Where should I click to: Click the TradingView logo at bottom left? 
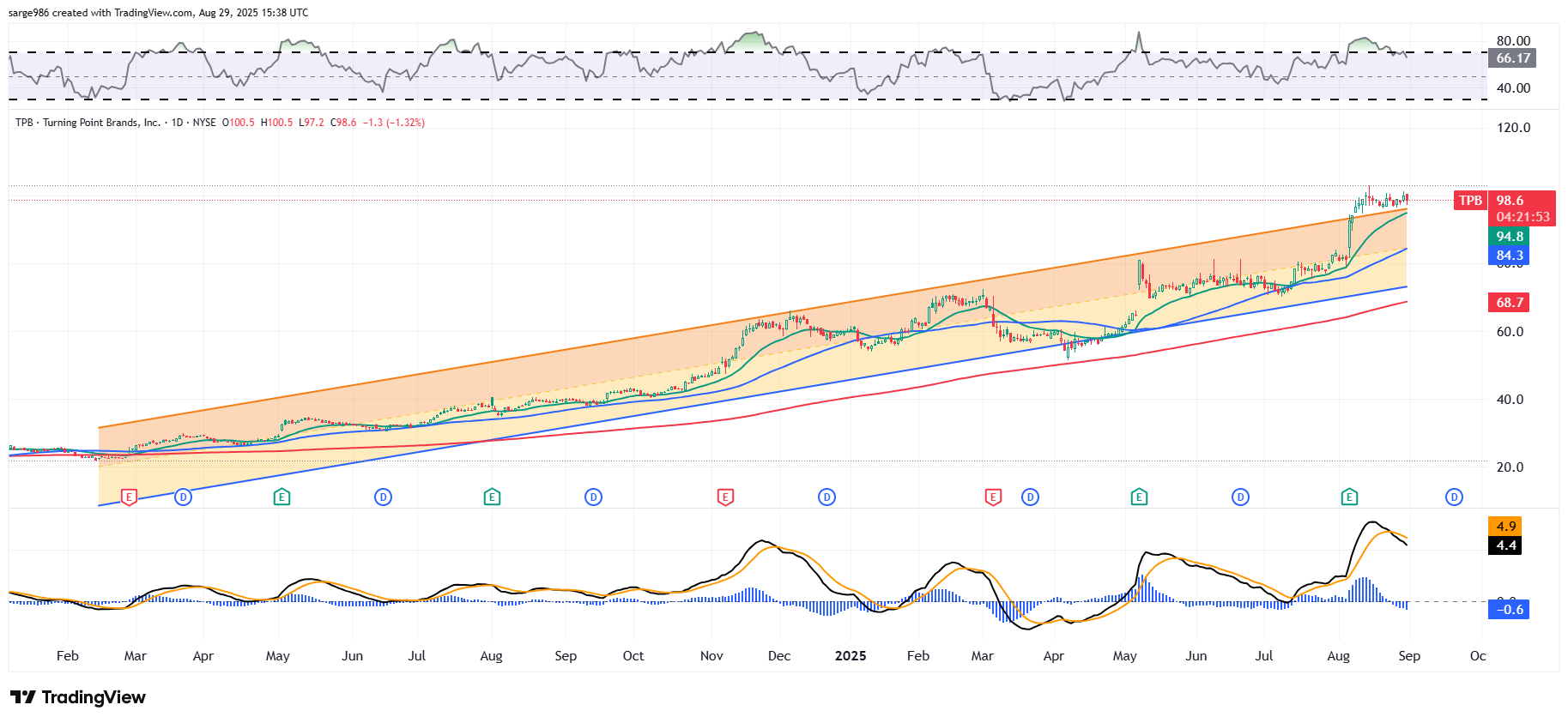point(78,697)
